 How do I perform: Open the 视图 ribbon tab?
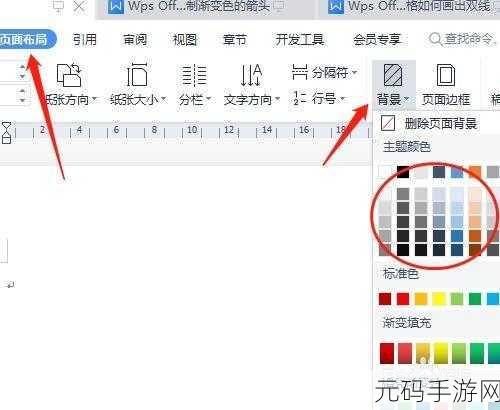185,40
